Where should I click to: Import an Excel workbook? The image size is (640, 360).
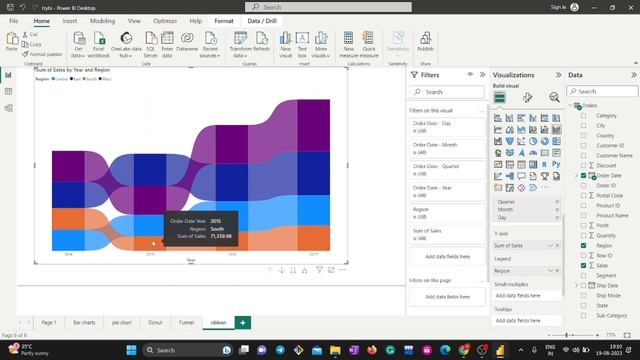coord(99,45)
